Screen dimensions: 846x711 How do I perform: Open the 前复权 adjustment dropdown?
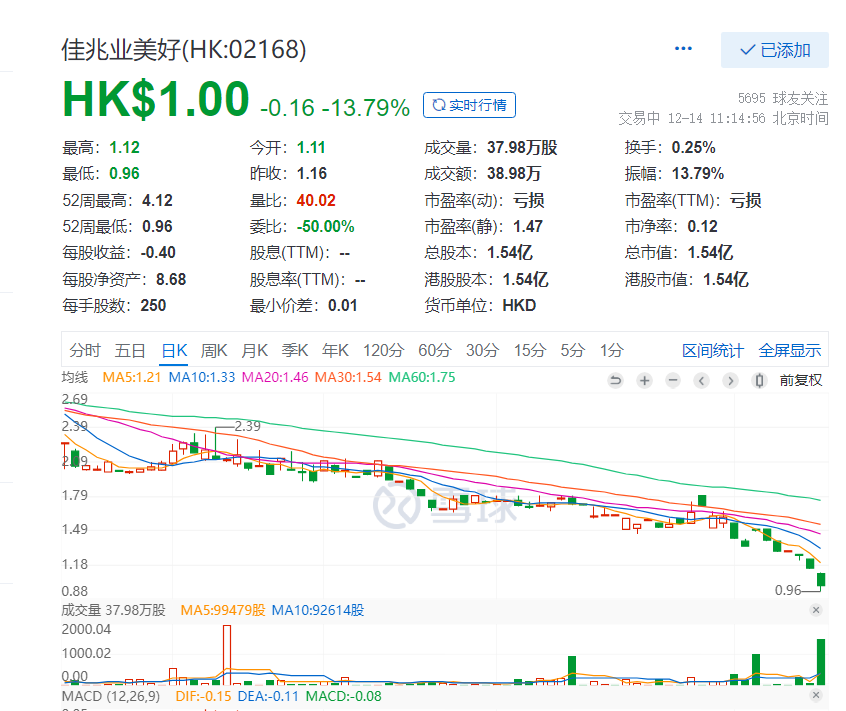(x=801, y=381)
